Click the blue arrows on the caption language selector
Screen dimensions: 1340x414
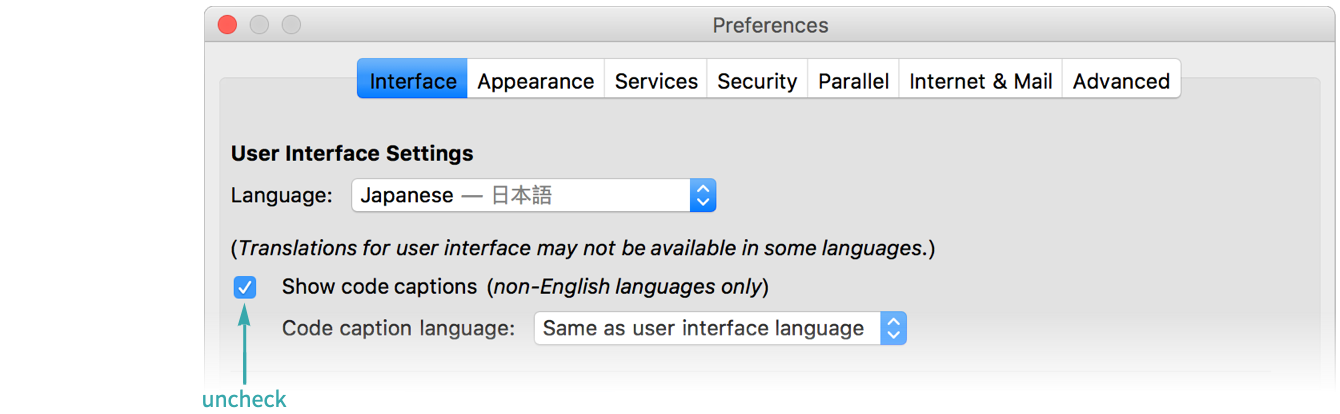tap(894, 328)
